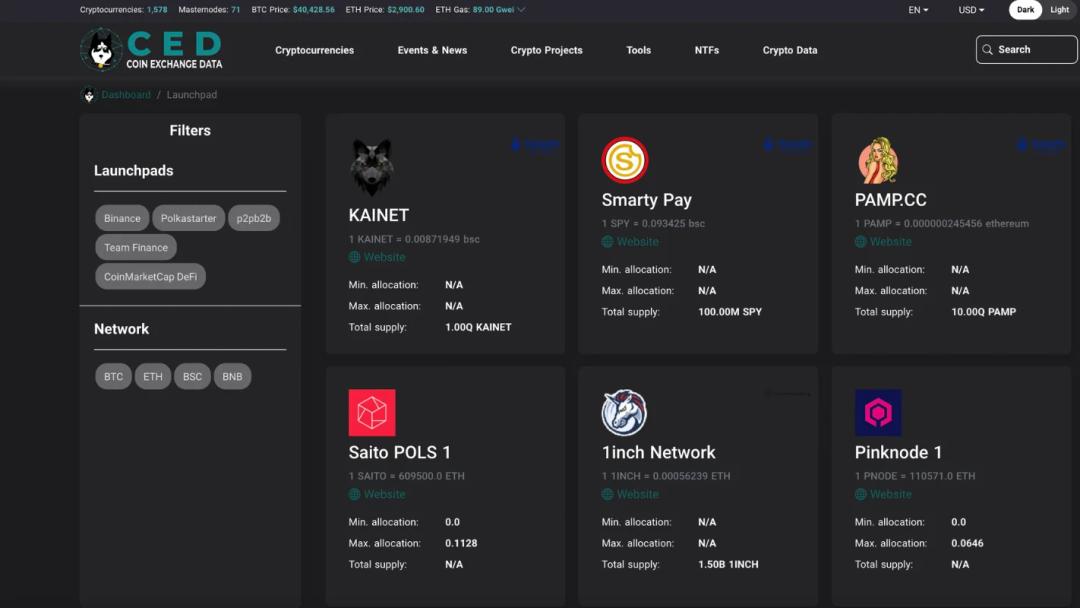
Task: Click the Launchpad breadcrumb text
Action: [191, 95]
